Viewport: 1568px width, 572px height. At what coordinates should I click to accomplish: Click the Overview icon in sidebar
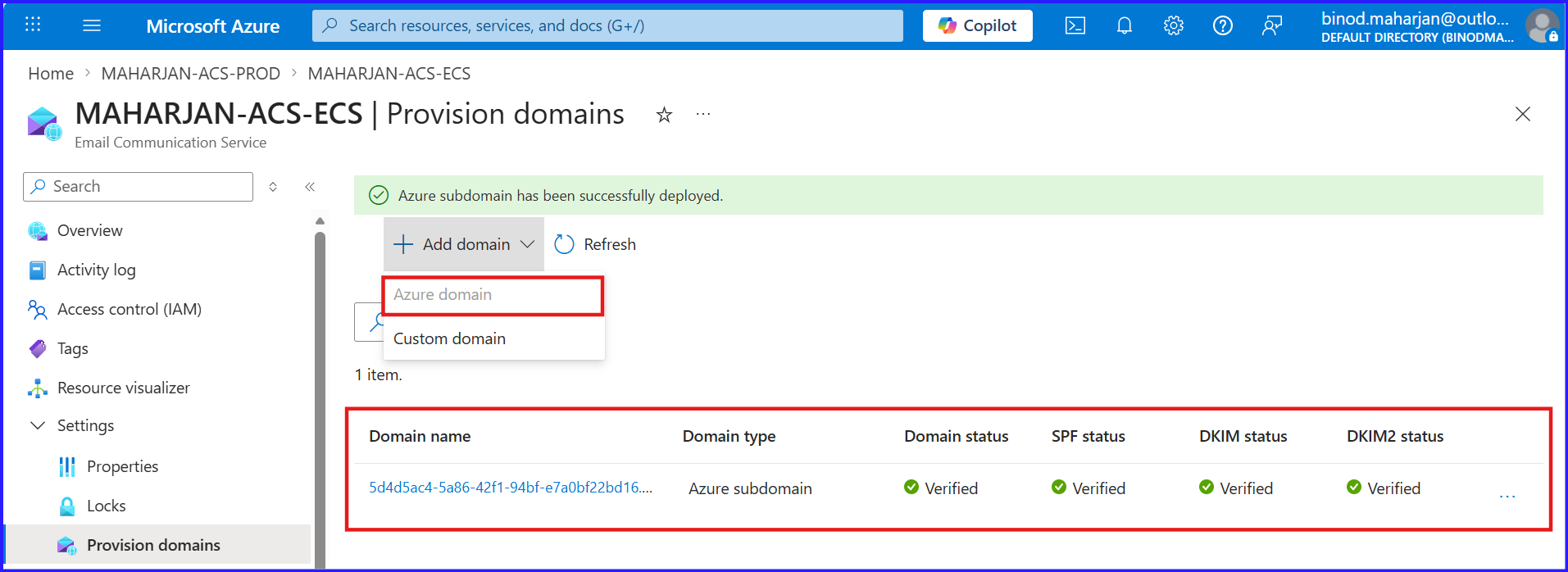(38, 231)
